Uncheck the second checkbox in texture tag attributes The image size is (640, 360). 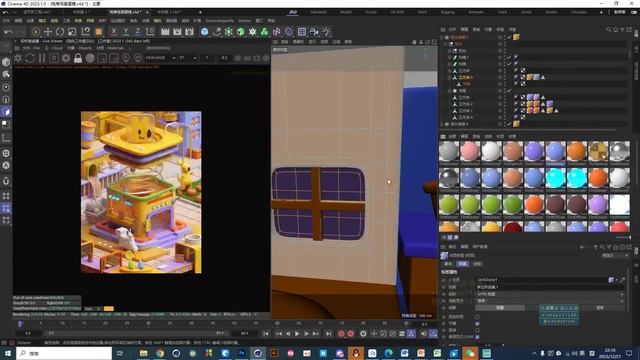[x=477, y=323]
